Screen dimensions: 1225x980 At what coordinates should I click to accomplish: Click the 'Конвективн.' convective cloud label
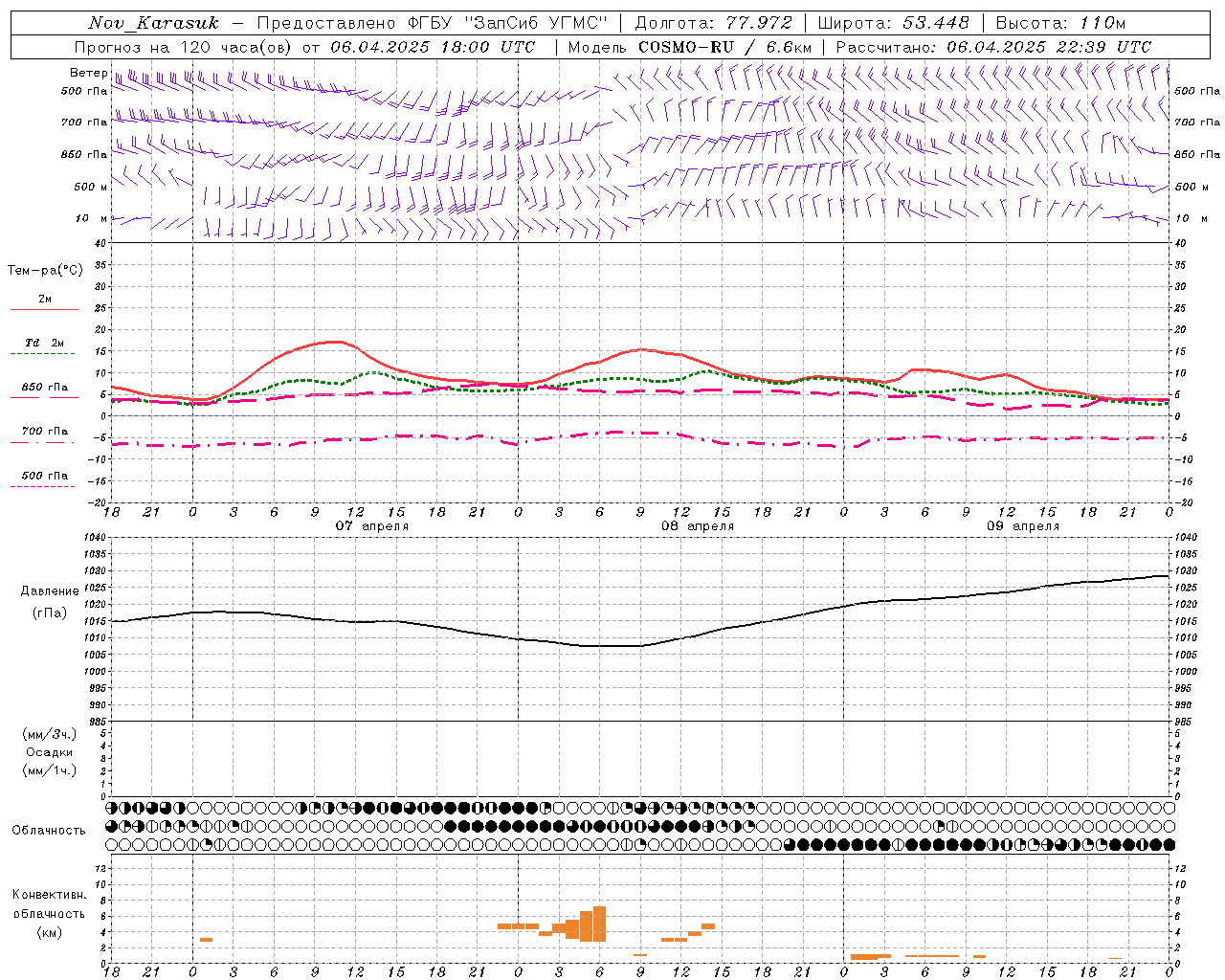50,895
